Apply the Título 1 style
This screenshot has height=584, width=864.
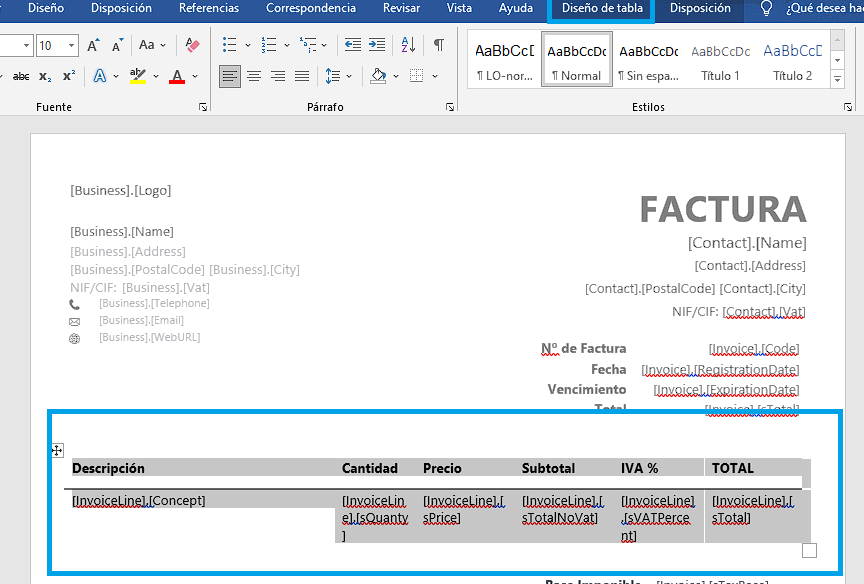point(720,60)
